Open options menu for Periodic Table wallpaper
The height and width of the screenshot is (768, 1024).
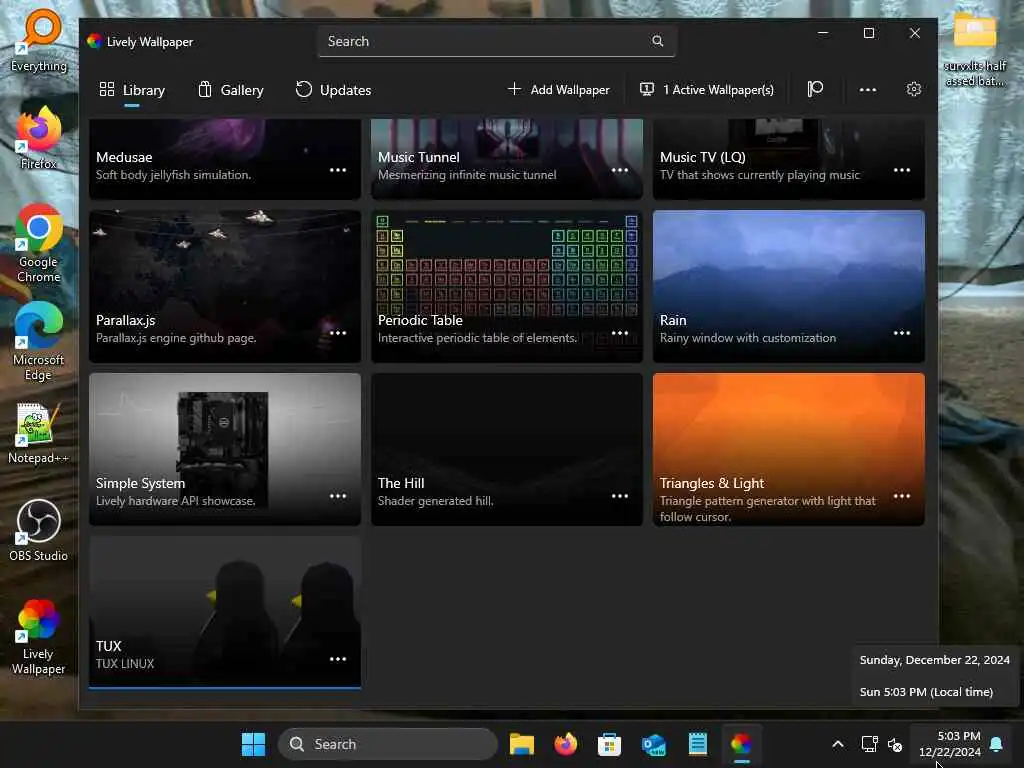(620, 333)
